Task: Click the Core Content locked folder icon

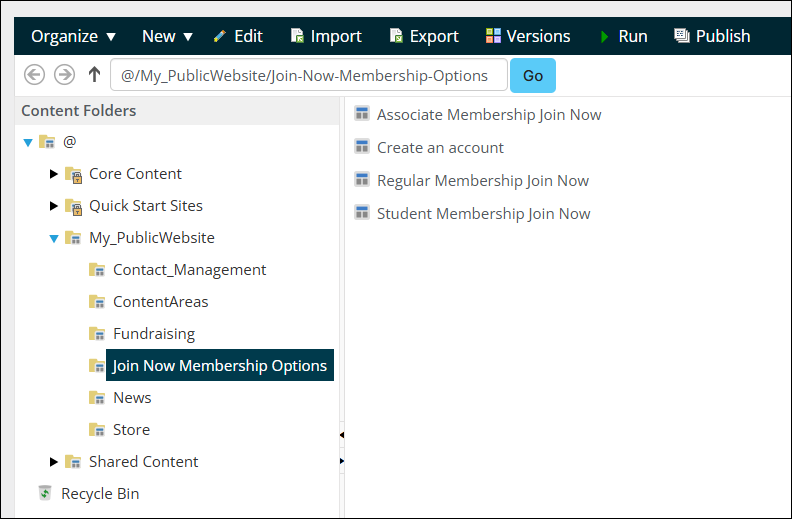Action: click(73, 174)
